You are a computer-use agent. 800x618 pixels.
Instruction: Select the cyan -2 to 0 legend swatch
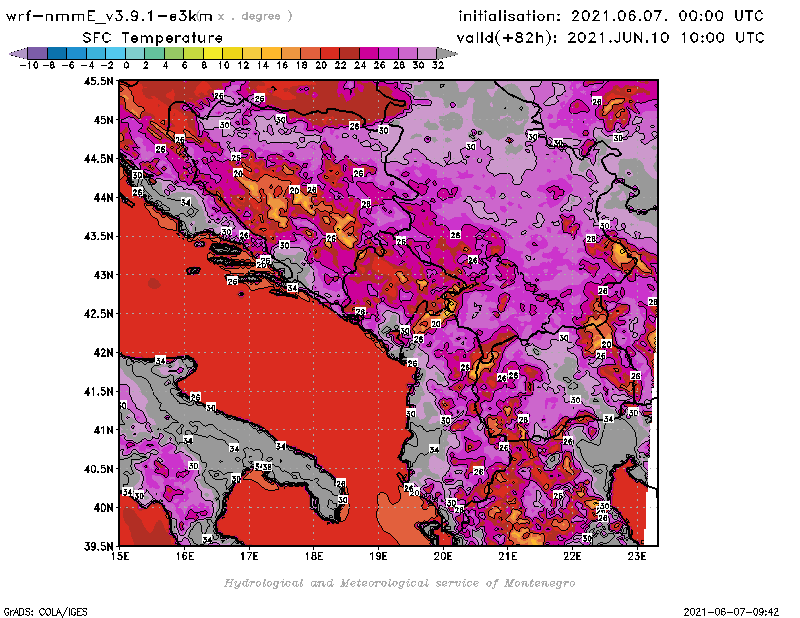[116, 53]
